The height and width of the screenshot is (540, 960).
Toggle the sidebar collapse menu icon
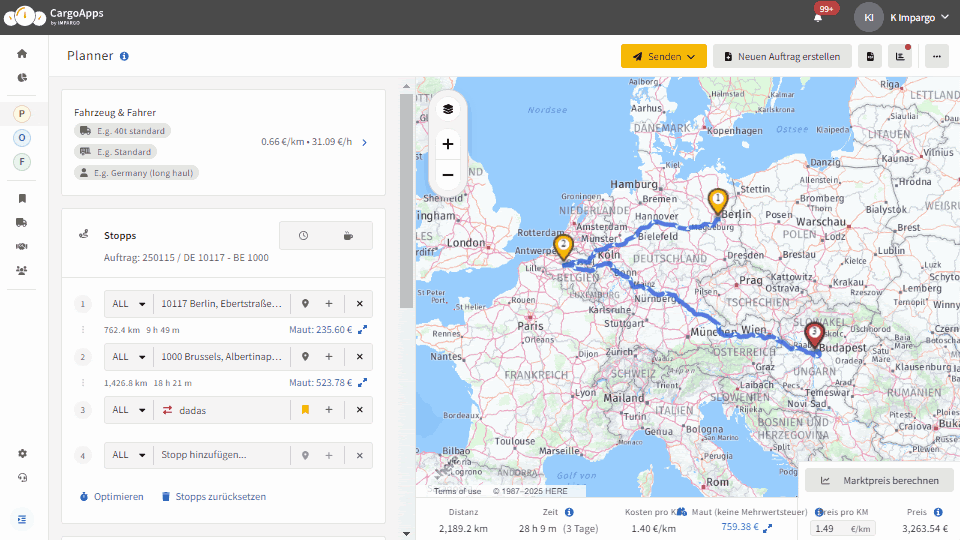coord(22,519)
